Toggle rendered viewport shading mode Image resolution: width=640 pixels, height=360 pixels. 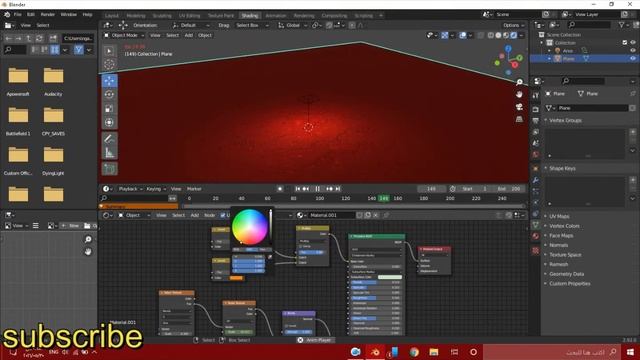point(514,36)
